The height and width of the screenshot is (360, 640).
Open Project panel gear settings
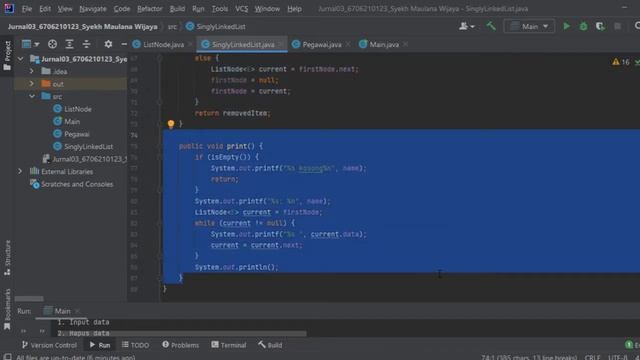pyautogui.click(x=108, y=44)
